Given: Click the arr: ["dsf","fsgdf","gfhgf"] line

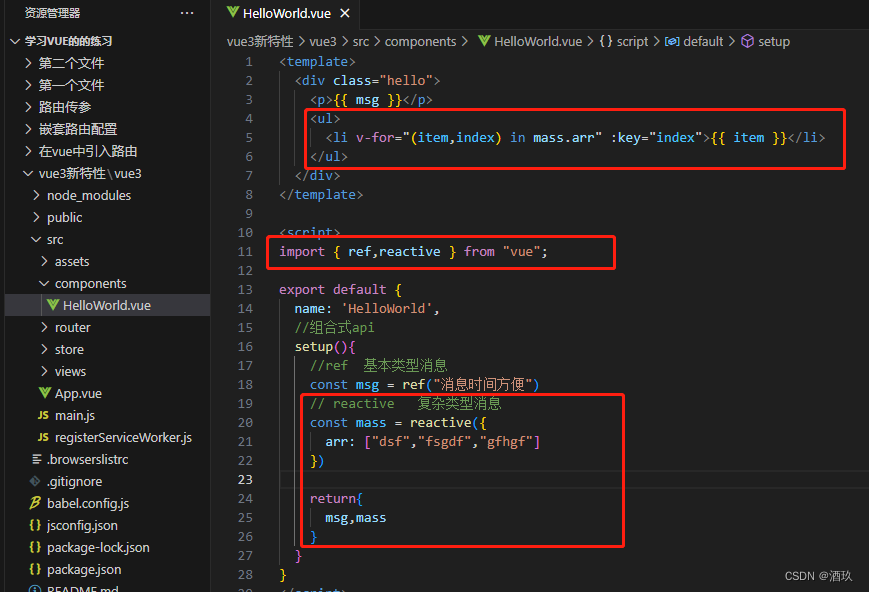Looking at the screenshot, I should (432, 442).
